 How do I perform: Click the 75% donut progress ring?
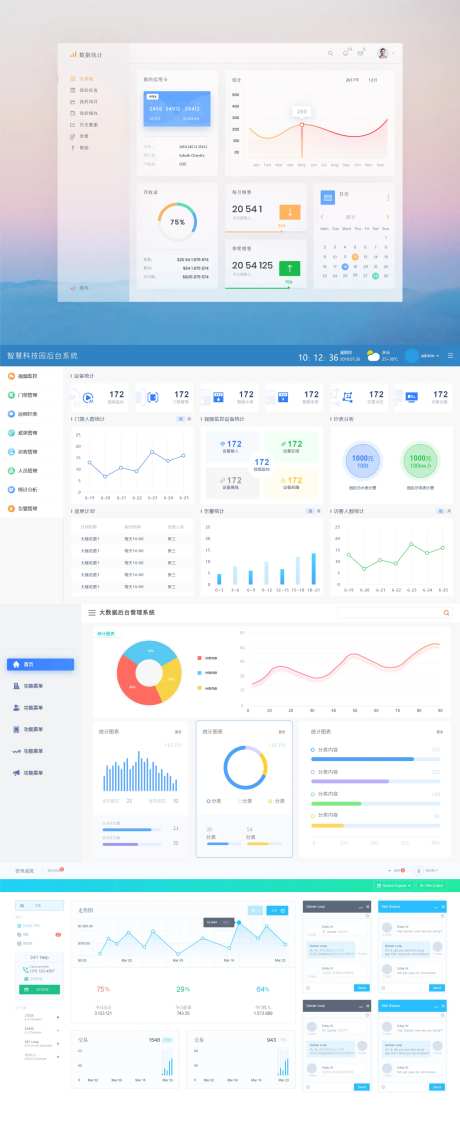177,222
